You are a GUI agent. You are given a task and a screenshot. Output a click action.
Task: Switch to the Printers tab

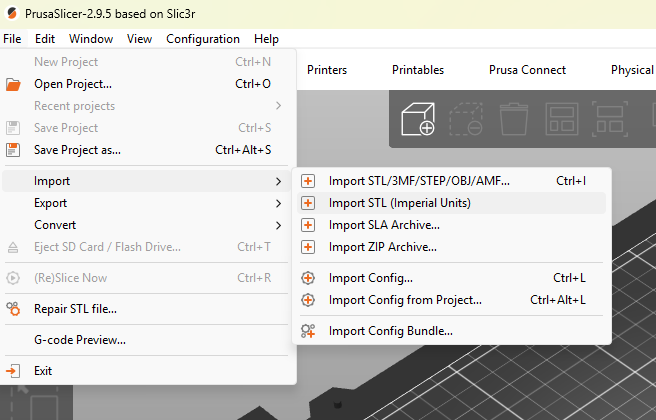327,70
